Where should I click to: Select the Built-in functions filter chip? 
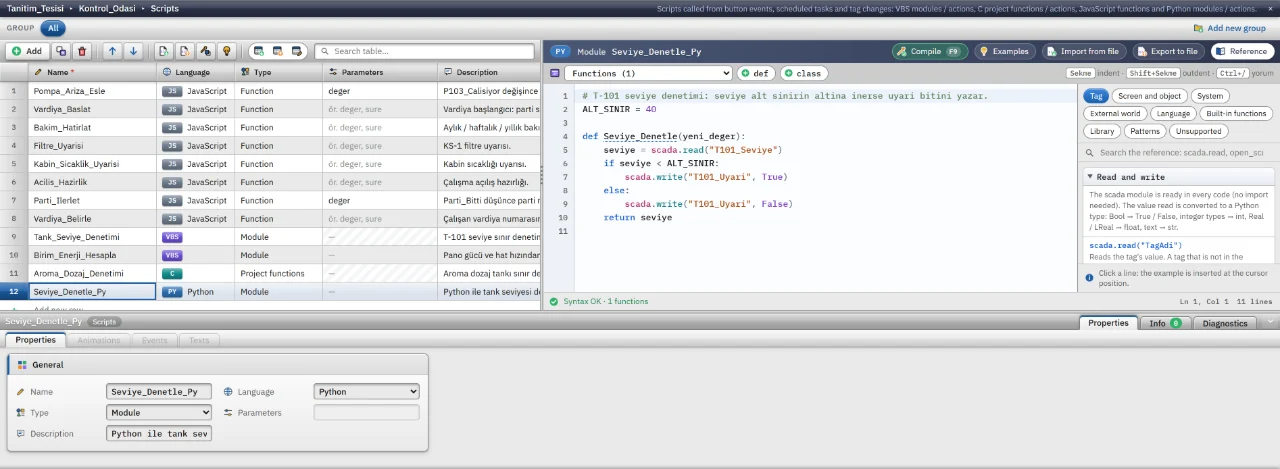(x=1236, y=113)
